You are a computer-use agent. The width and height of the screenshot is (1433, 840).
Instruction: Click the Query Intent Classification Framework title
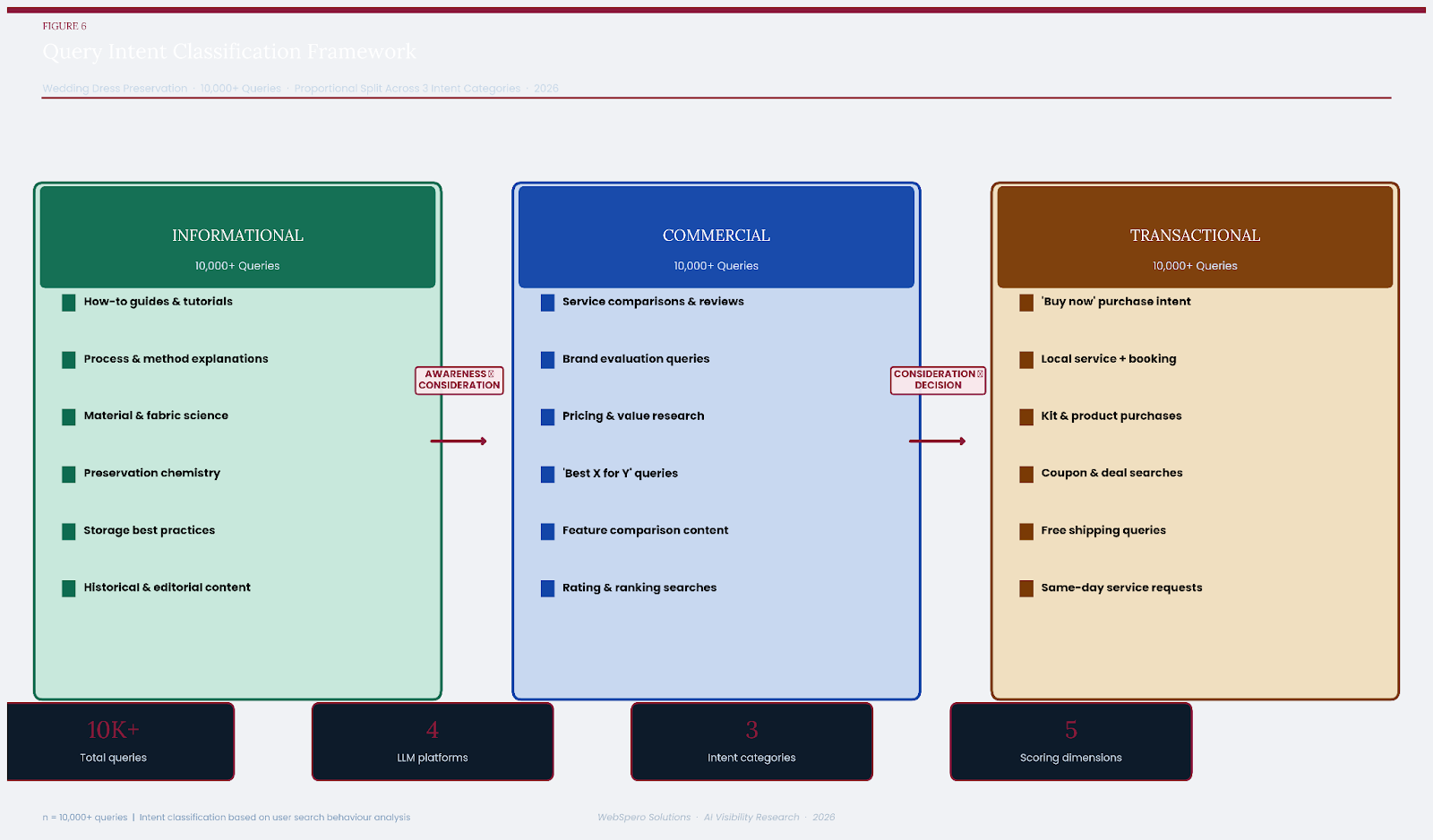tap(229, 52)
